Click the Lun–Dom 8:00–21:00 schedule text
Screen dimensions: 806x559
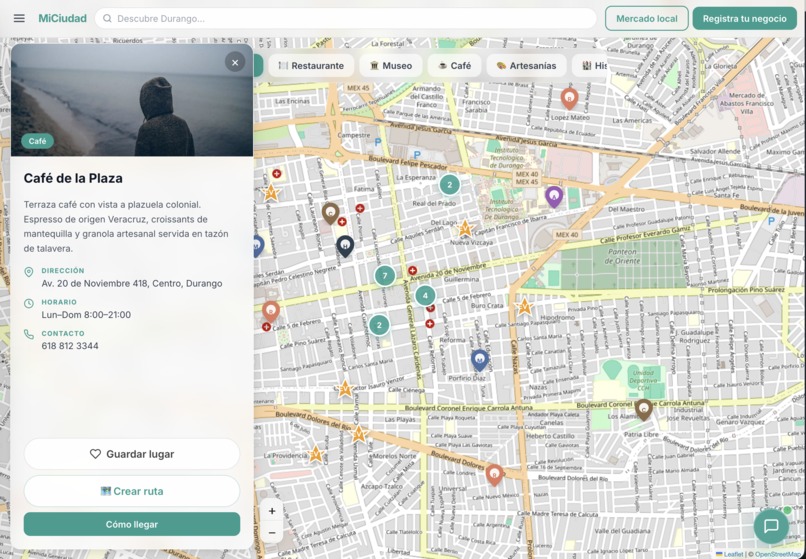(86, 315)
